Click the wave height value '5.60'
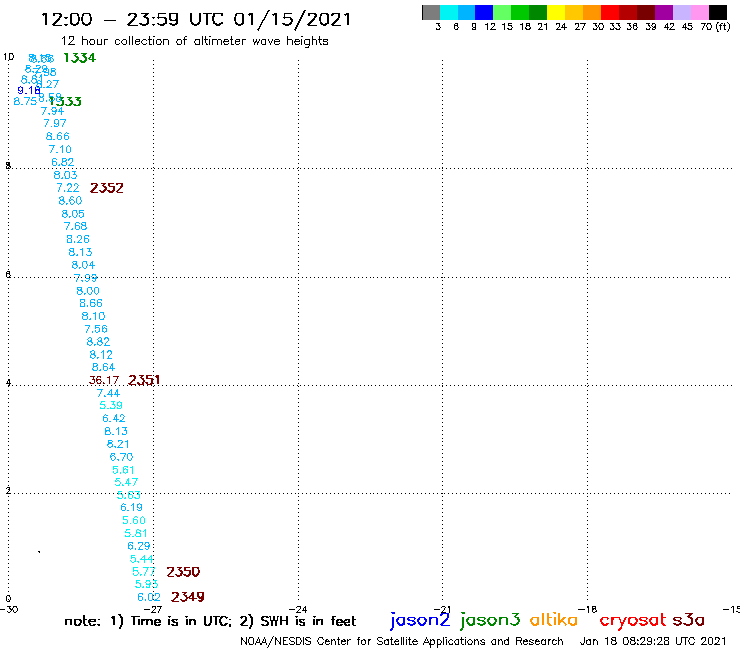Image resolution: width=740 pixels, height=650 pixels. (134, 520)
